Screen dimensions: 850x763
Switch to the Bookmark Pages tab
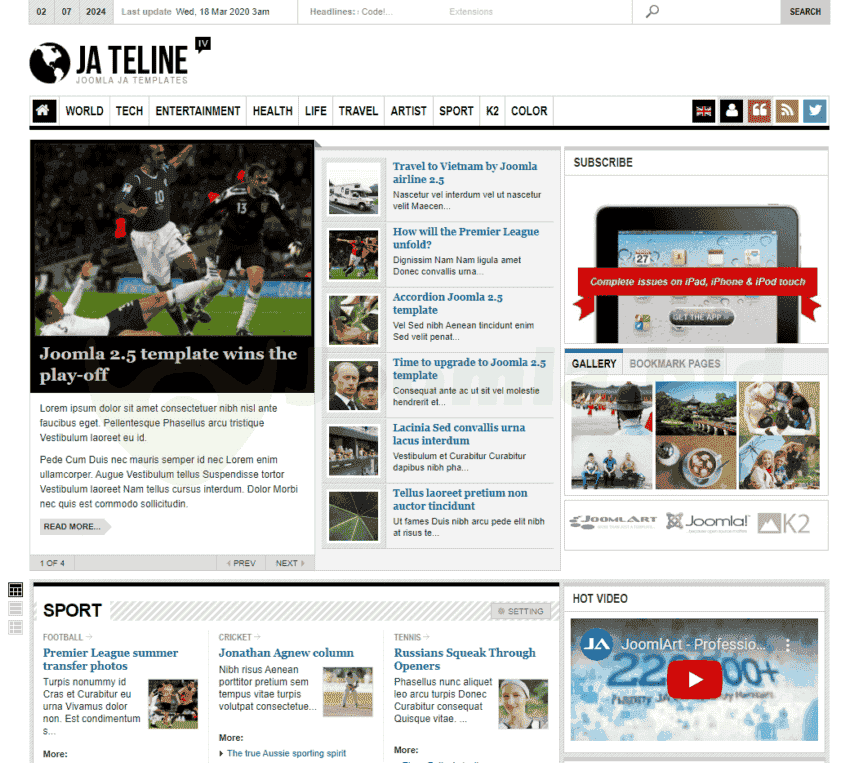click(x=675, y=364)
